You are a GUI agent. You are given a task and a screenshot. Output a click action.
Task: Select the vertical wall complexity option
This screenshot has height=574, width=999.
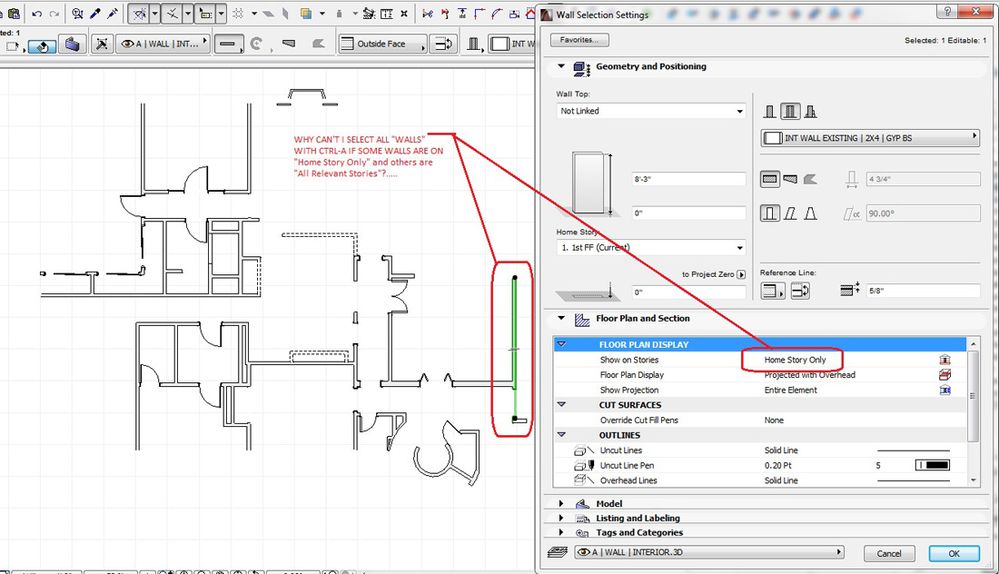[x=770, y=213]
